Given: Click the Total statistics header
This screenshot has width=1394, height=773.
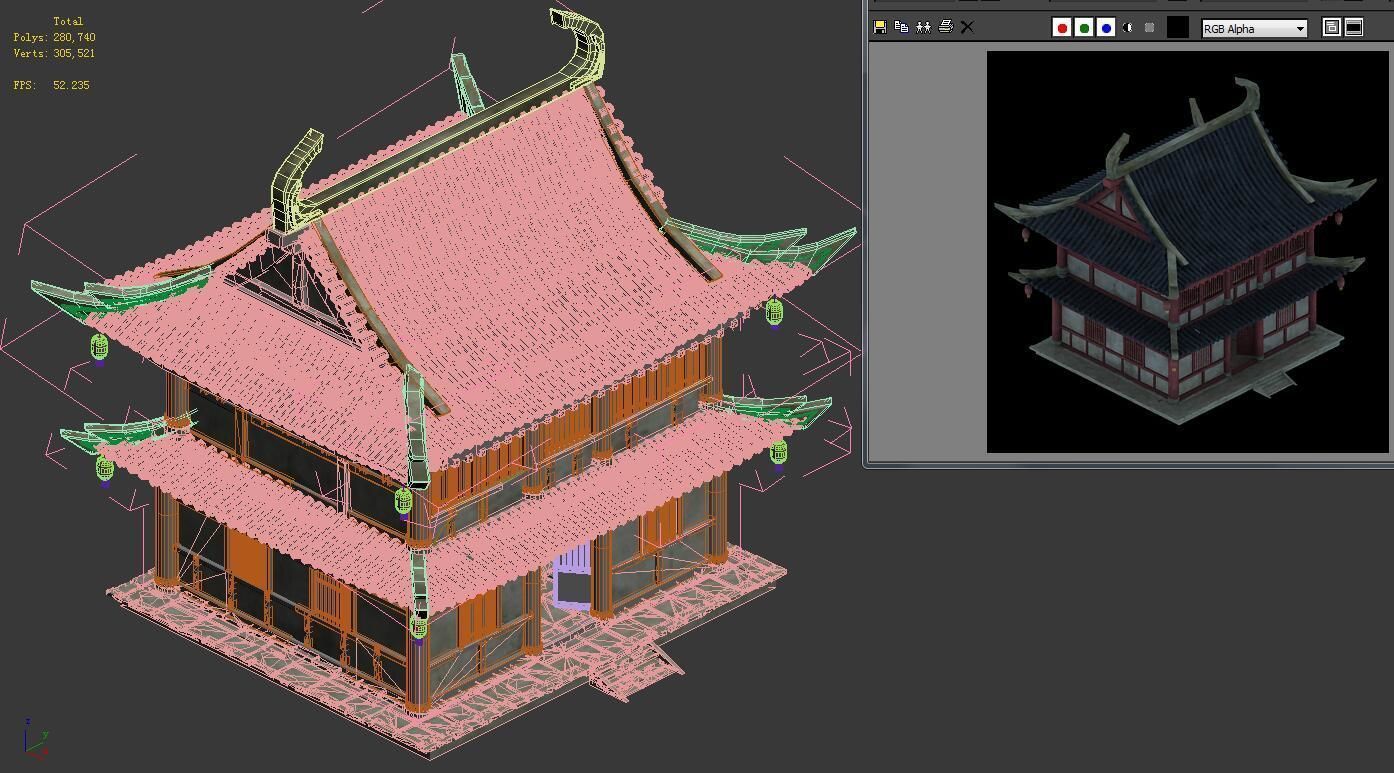Looking at the screenshot, I should tap(68, 21).
